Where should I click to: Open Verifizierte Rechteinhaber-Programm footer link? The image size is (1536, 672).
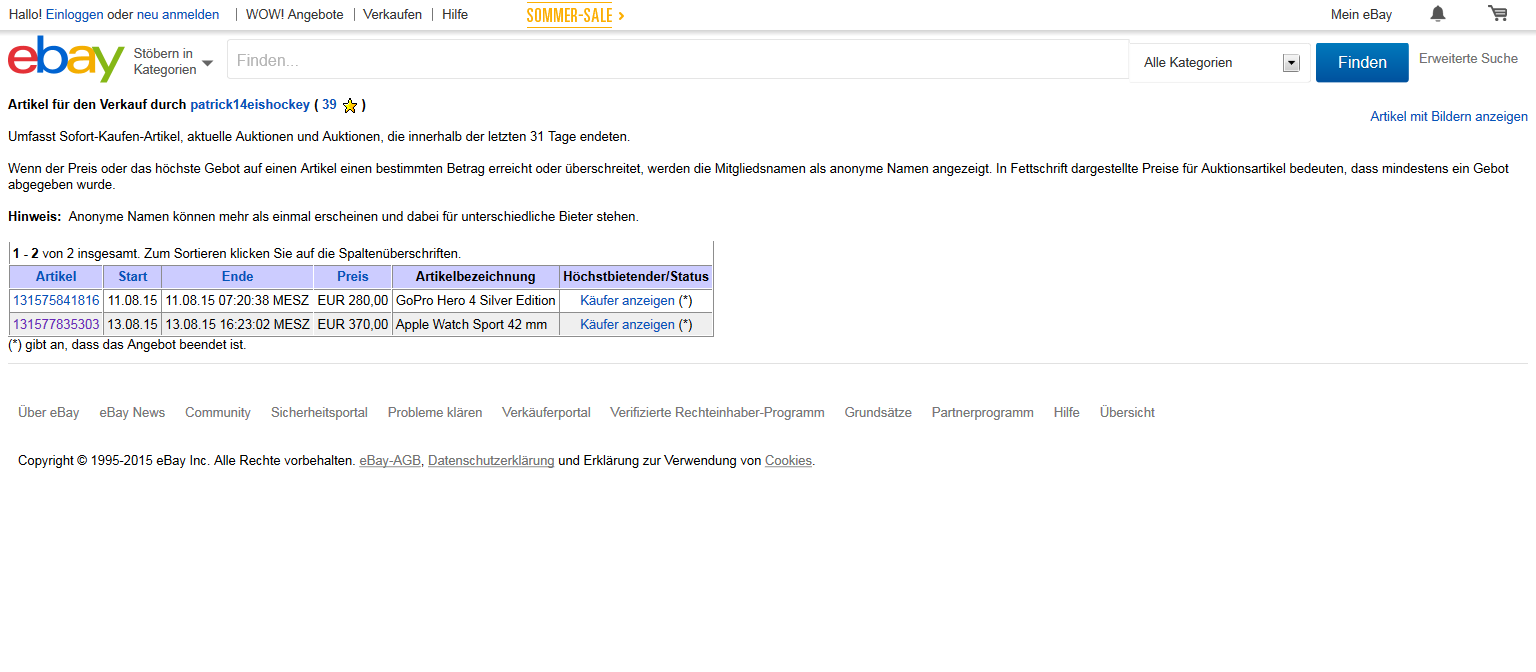(717, 413)
